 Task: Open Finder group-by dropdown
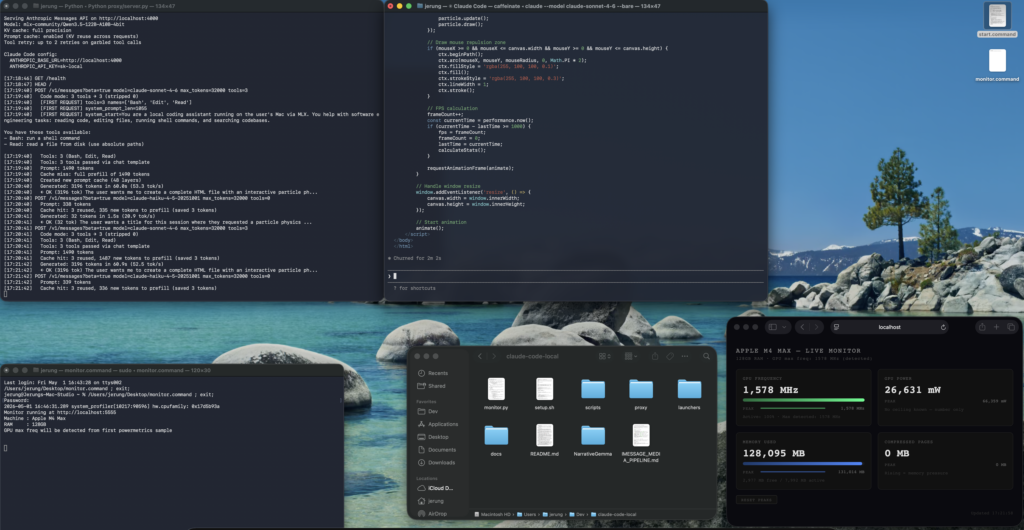coord(630,356)
